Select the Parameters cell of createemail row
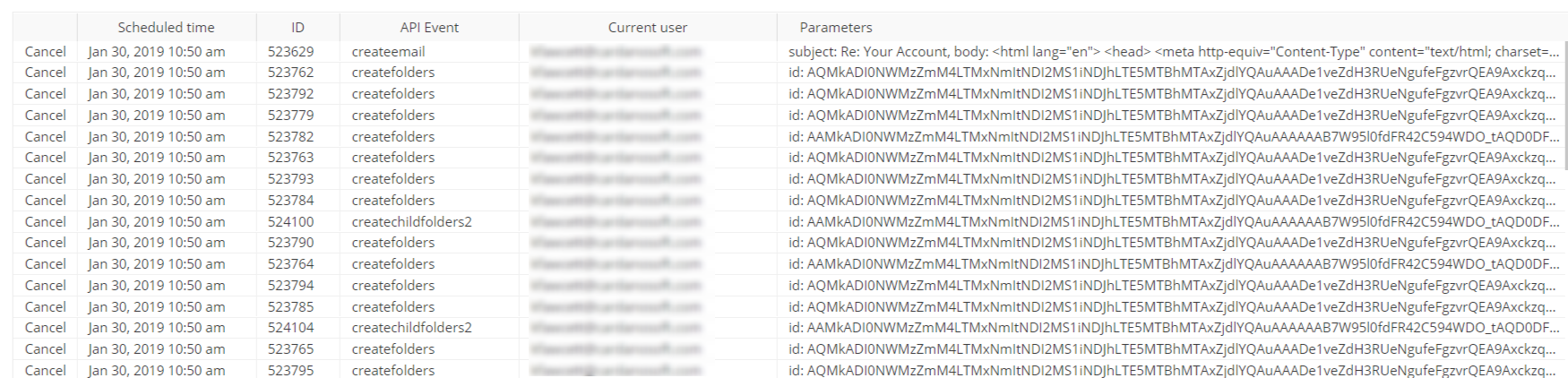The image size is (1568, 378). pos(1172,52)
